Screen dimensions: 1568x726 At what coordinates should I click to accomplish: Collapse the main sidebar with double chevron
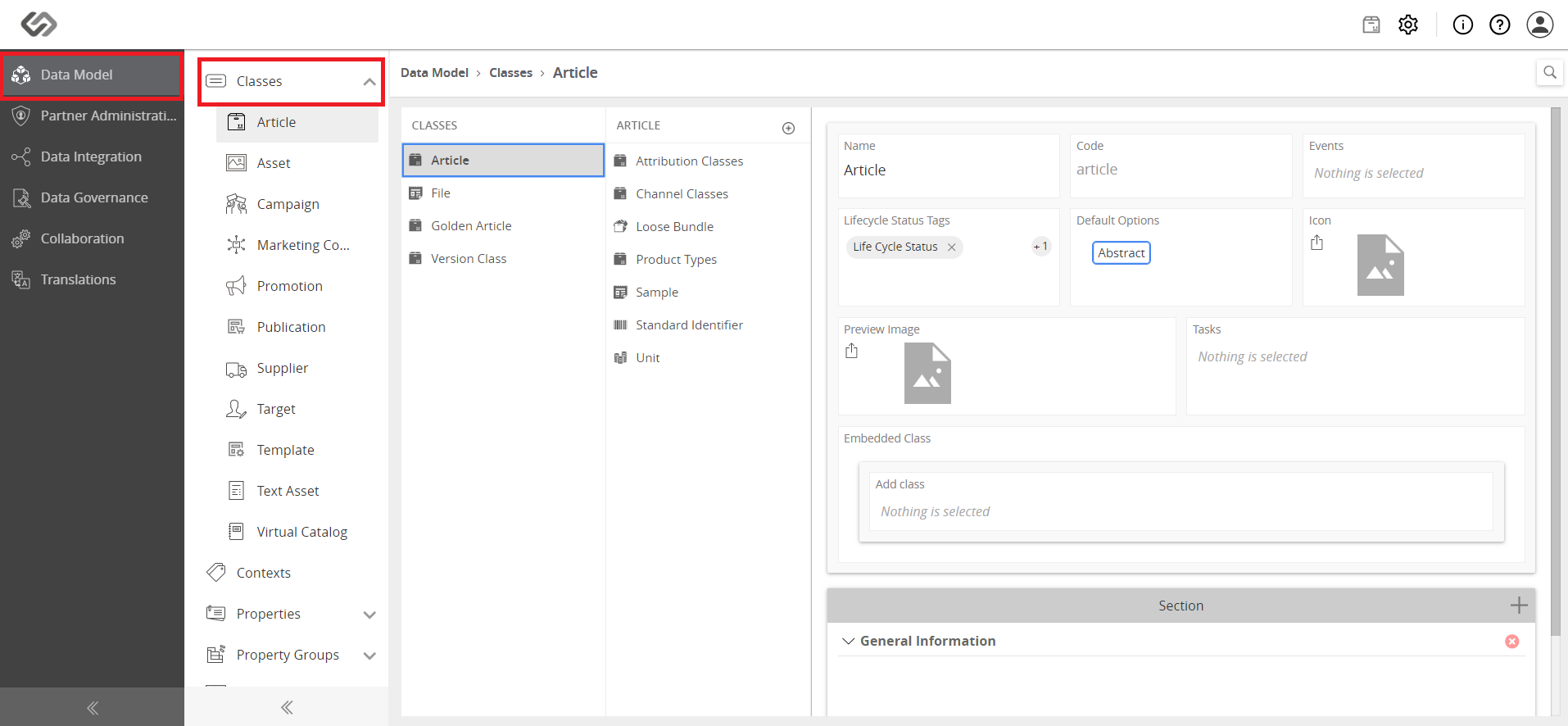(93, 708)
